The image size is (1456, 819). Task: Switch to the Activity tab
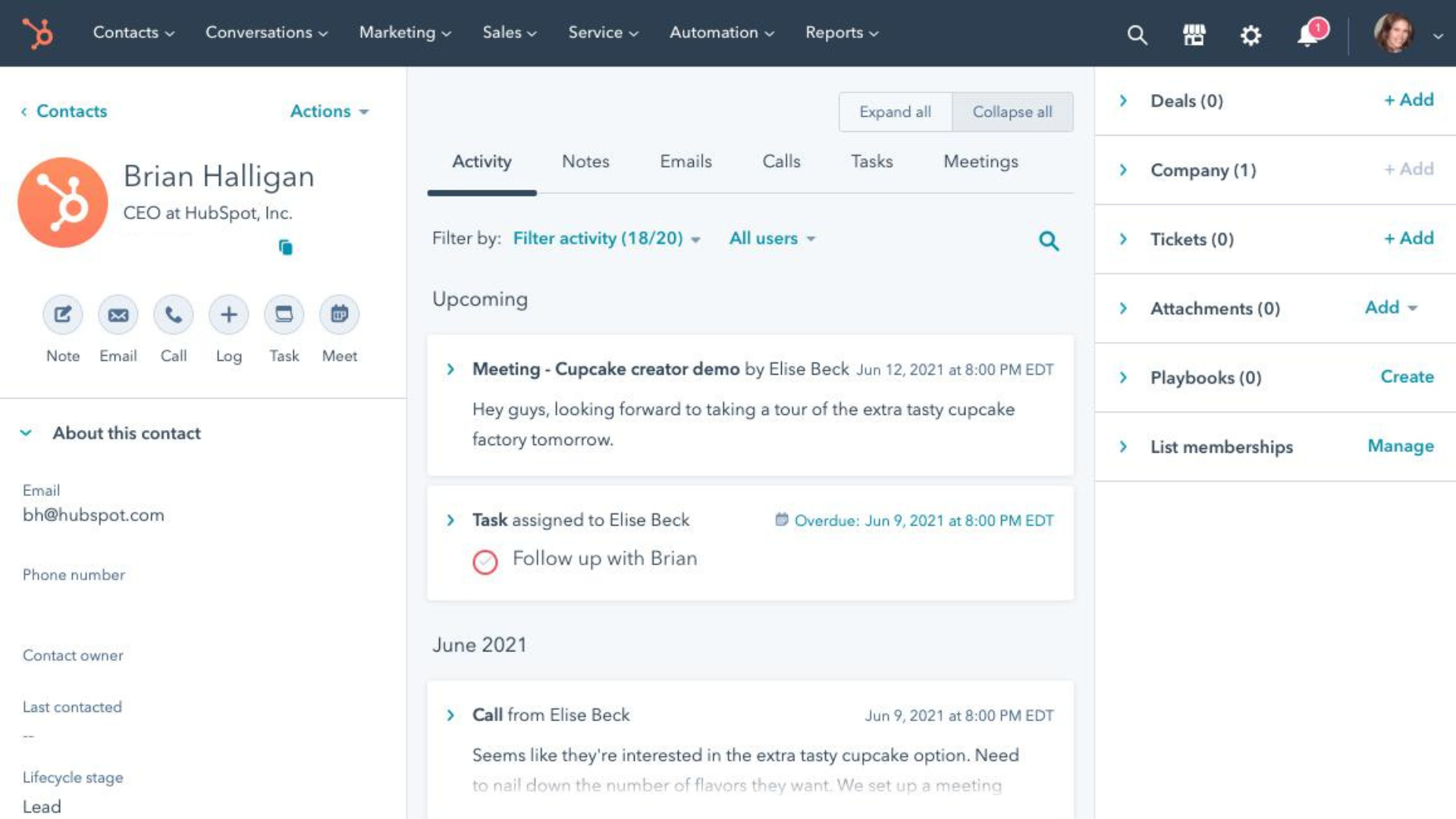[482, 162]
